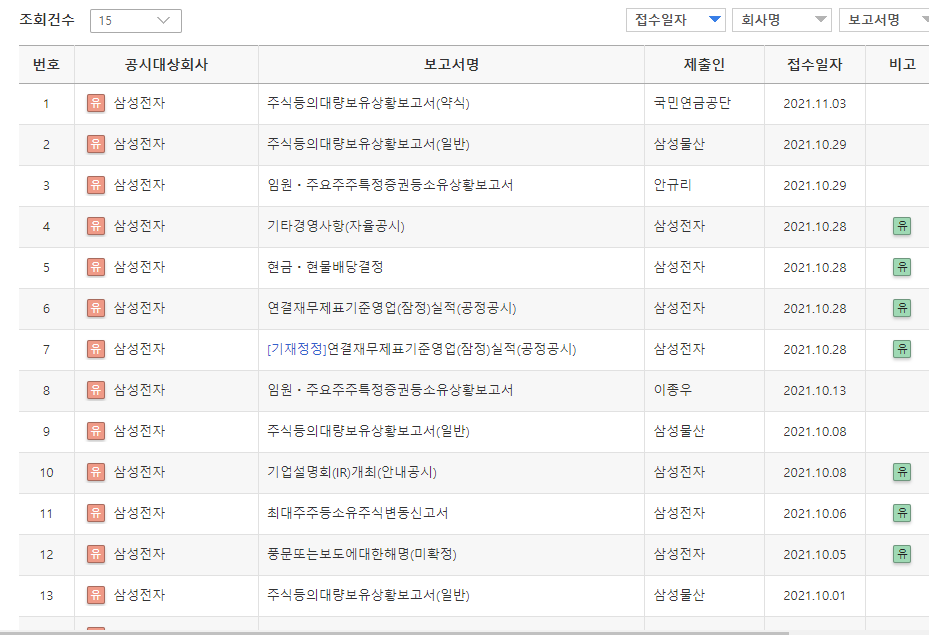The image size is (929, 635).
Task: Click 삼성전자 company name in row 7
Action: pyautogui.click(x=139, y=349)
